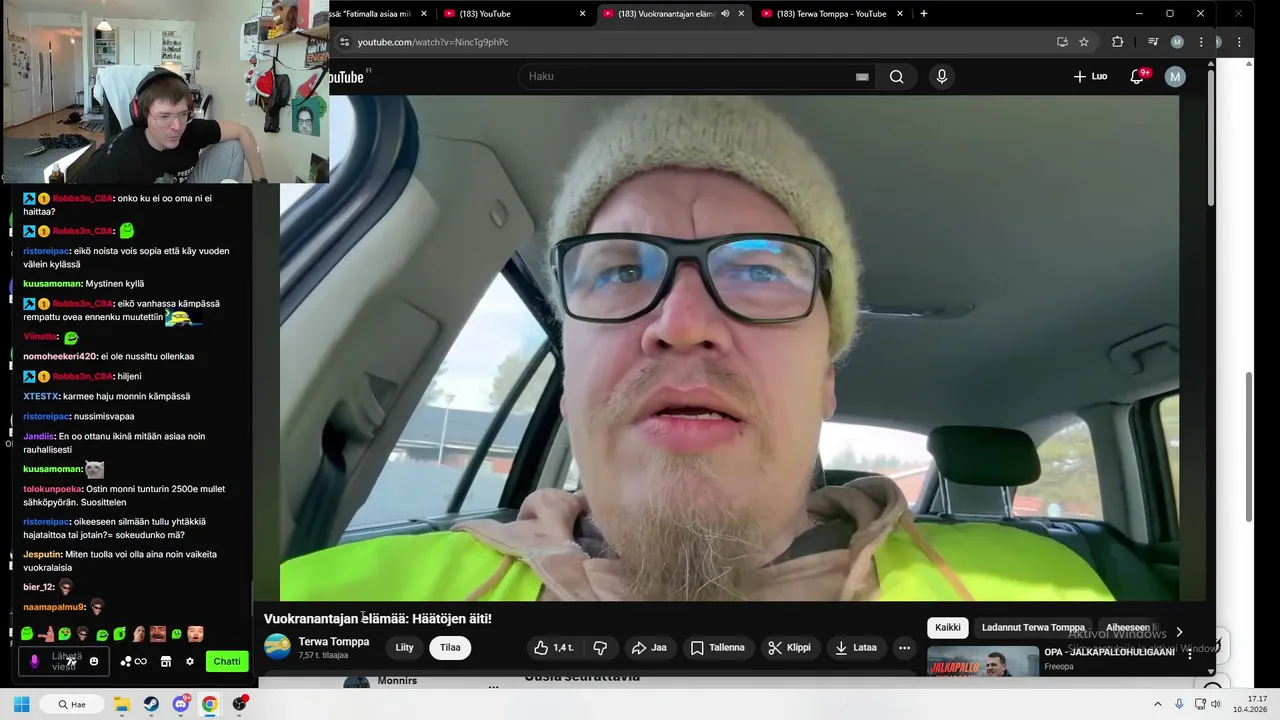This screenshot has width=1280, height=720.
Task: Switch to the (183) YouTube tab
Action: click(515, 14)
